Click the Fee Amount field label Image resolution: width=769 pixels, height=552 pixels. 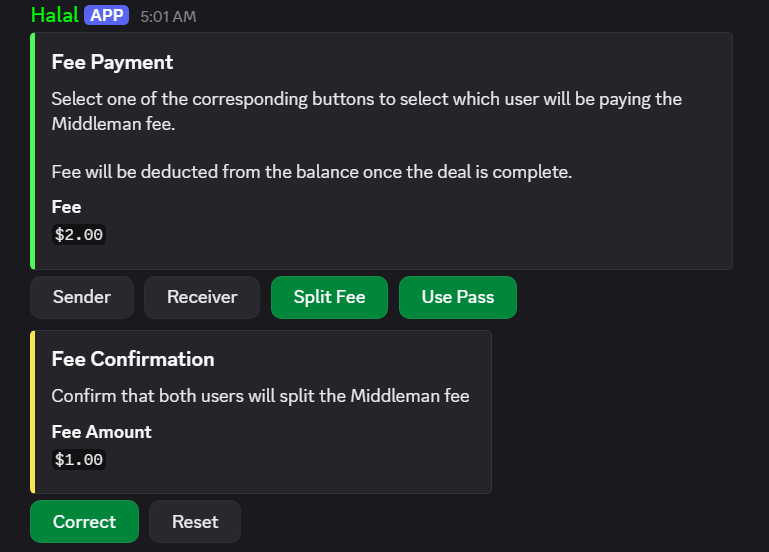point(101,432)
